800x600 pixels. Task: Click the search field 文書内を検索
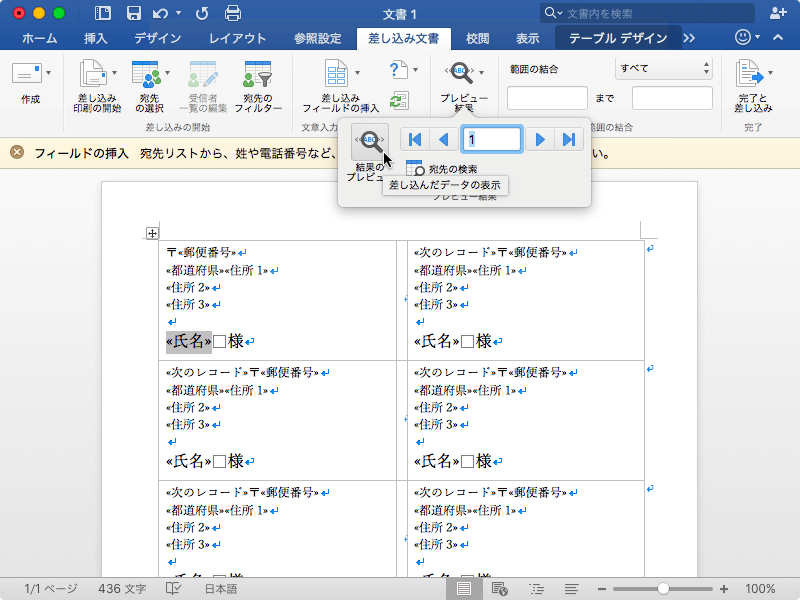(647, 13)
